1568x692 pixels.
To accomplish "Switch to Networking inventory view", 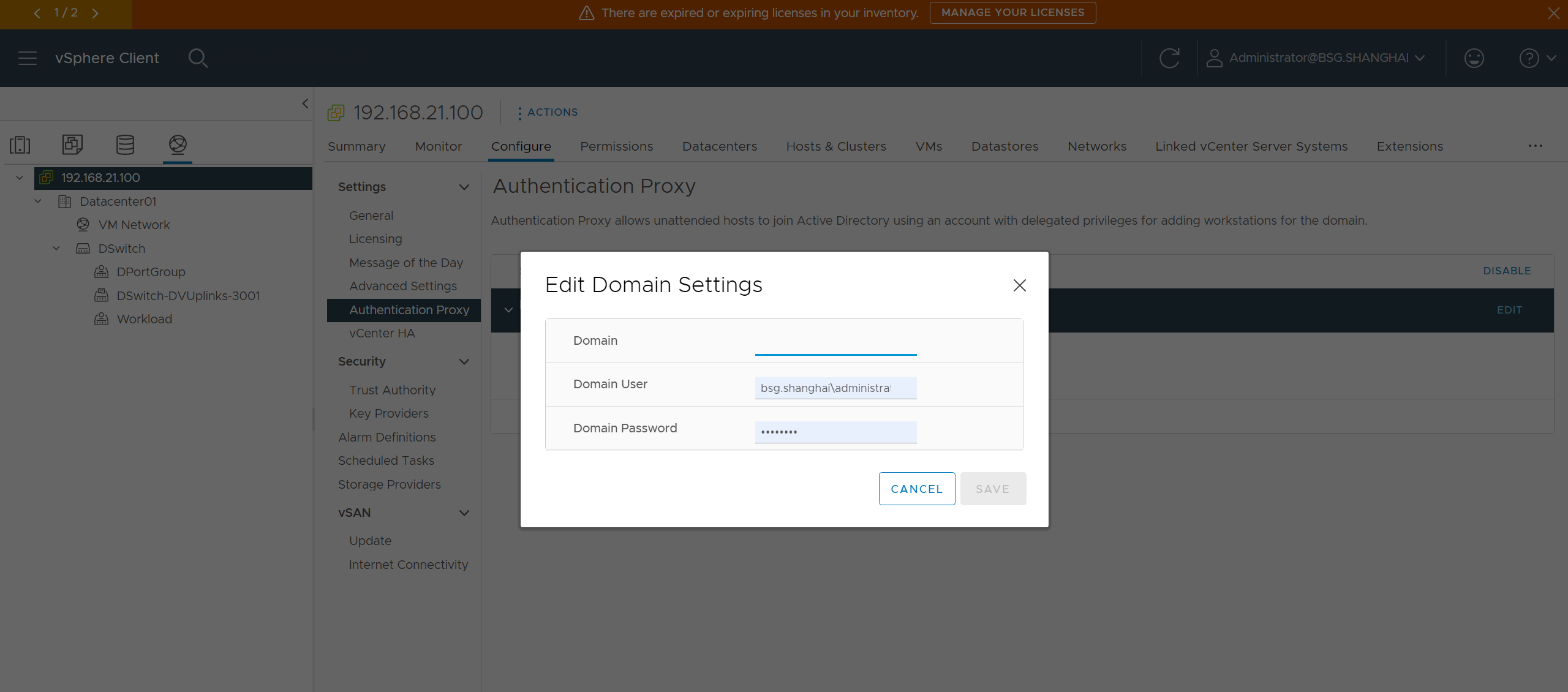I will pyautogui.click(x=178, y=145).
